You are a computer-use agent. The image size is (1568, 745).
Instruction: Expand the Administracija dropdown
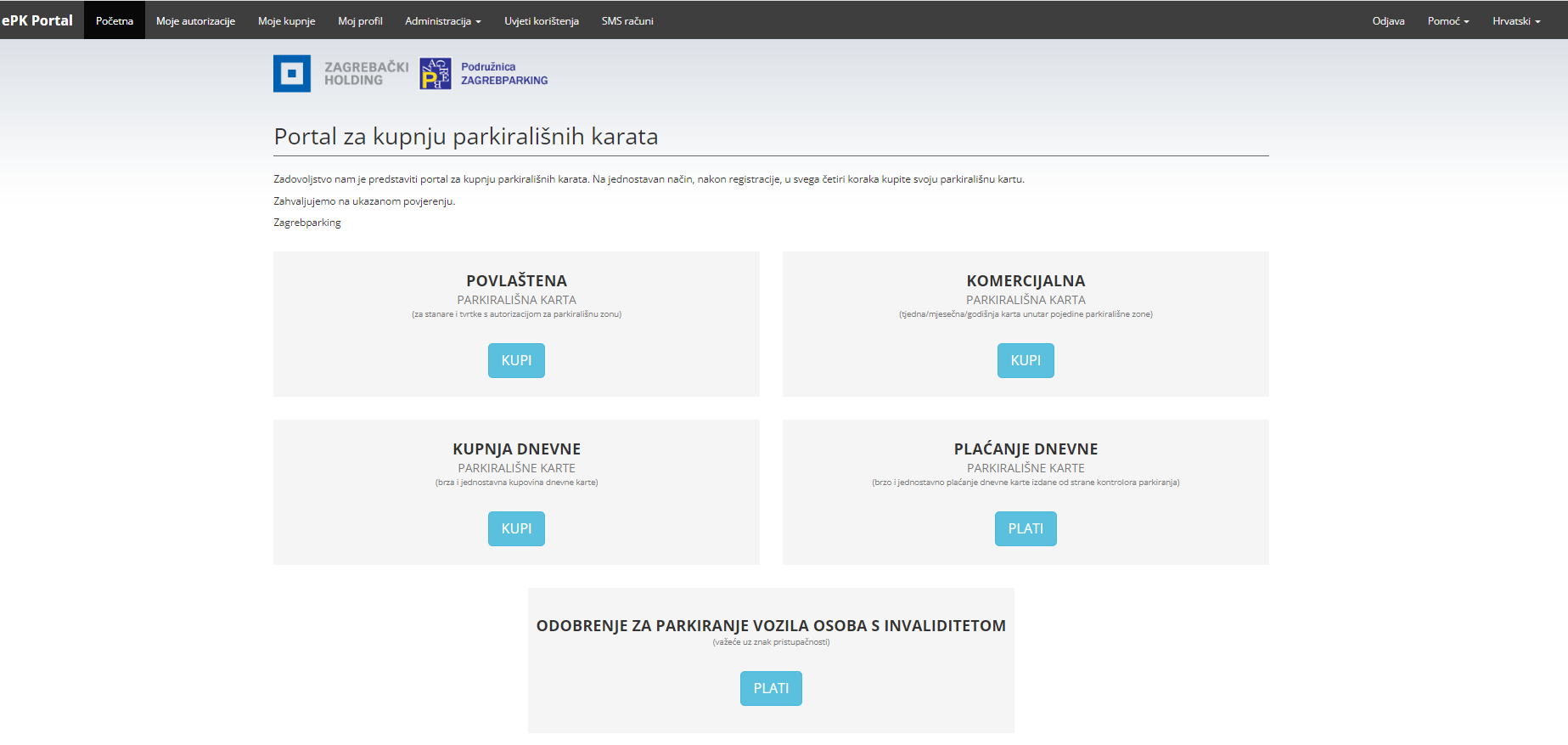[x=442, y=20]
